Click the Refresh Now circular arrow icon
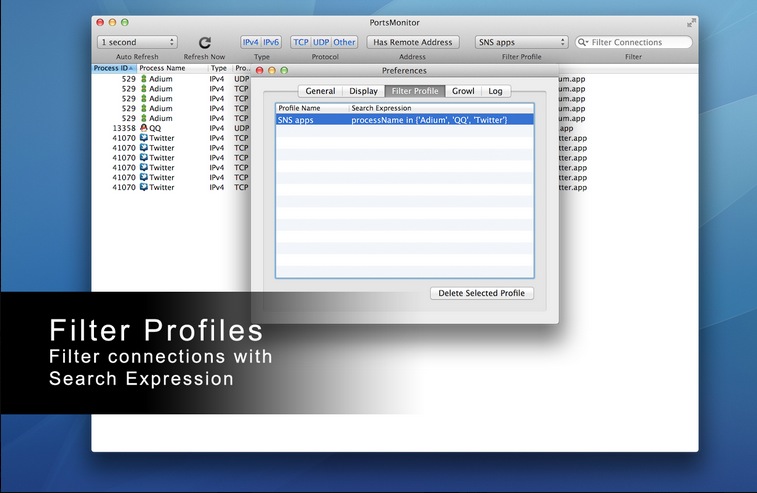The width and height of the screenshot is (757, 493). pos(205,43)
